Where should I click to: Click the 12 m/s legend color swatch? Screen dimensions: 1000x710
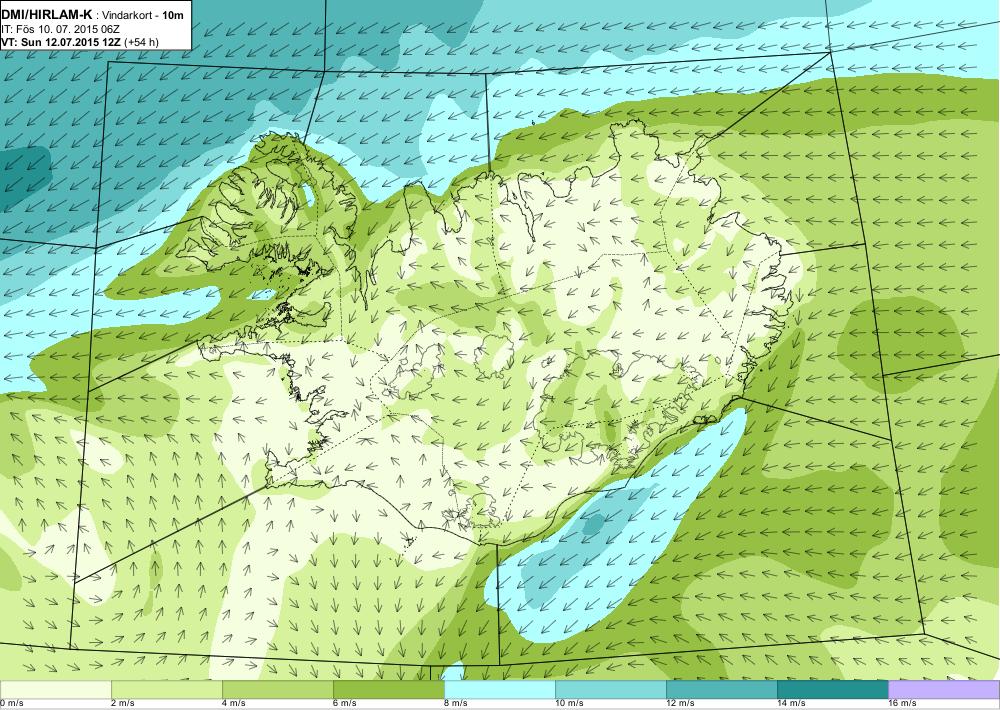click(721, 689)
